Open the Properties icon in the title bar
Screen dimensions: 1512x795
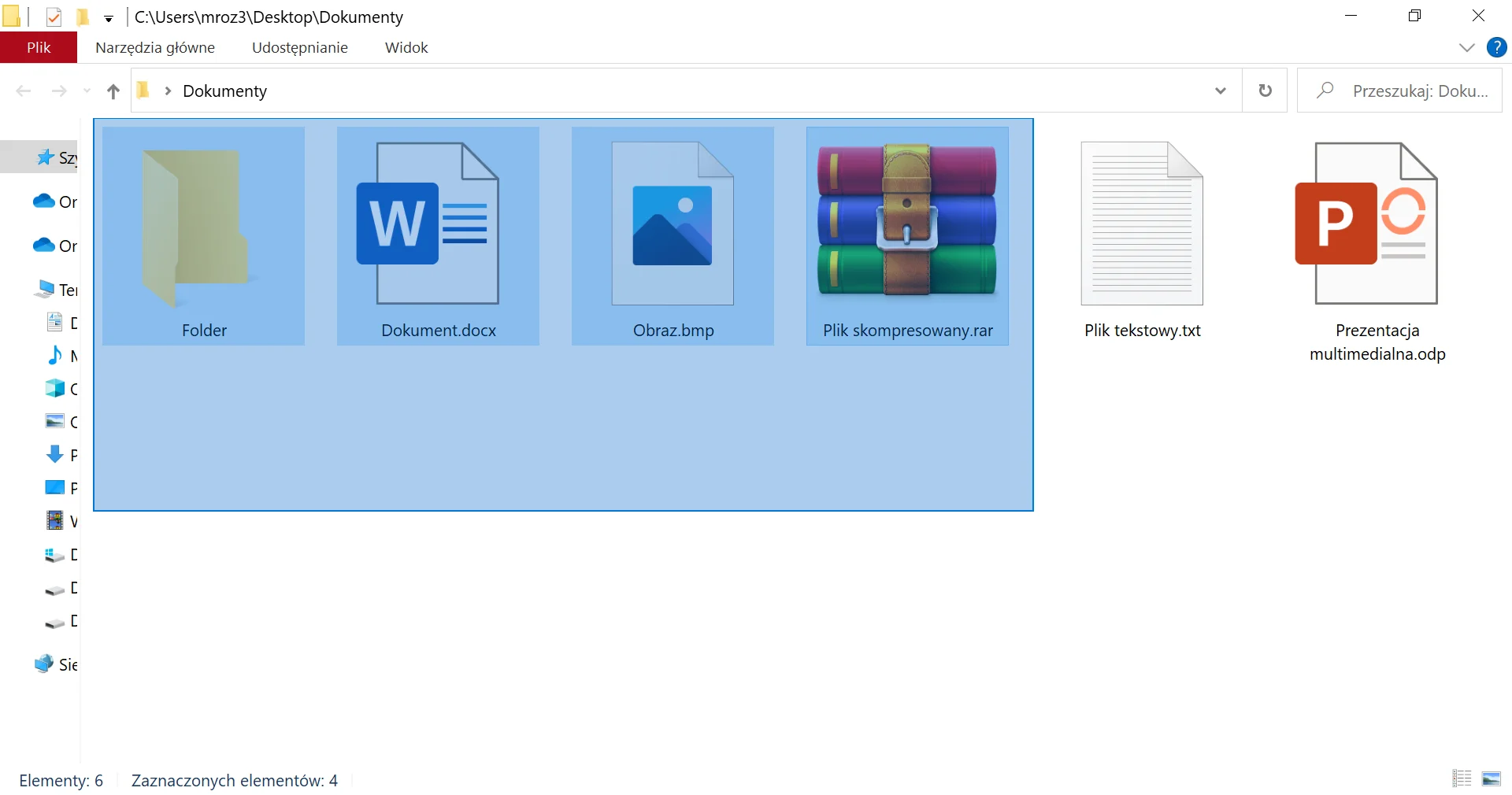pos(54,17)
